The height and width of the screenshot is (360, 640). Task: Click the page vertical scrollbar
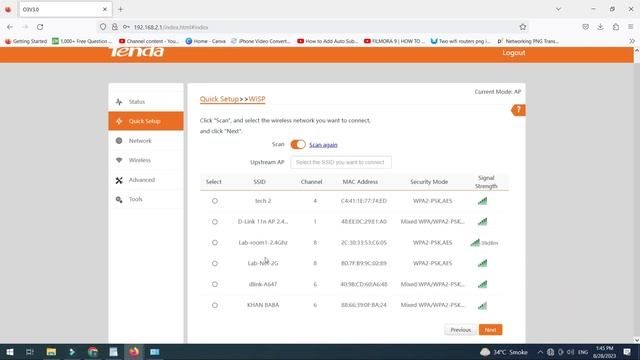637,195
